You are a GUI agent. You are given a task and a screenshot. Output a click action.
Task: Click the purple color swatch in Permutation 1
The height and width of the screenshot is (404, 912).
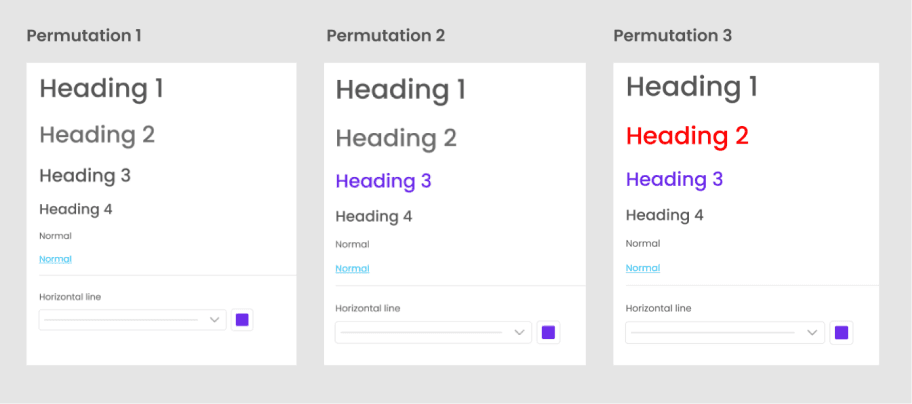tap(242, 320)
